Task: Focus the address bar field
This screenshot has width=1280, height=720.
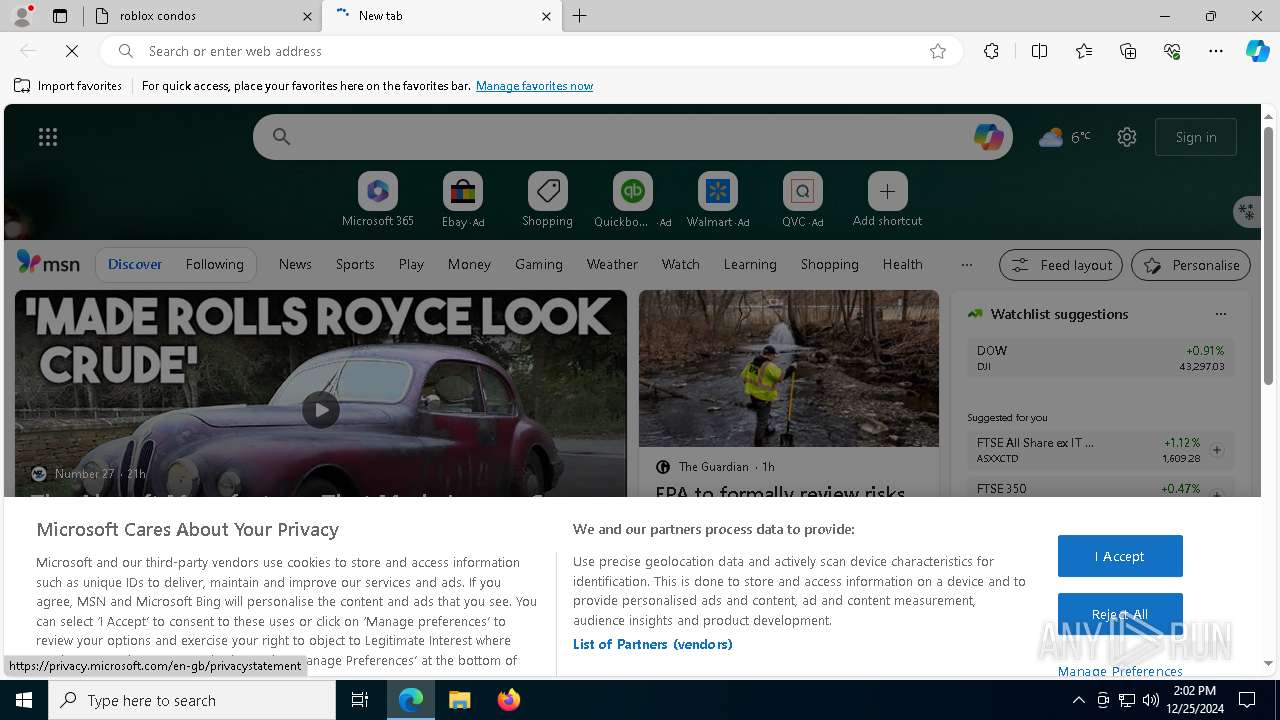Action: click(530, 51)
